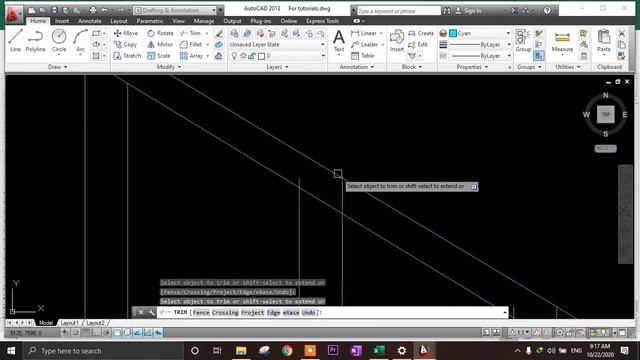Click the Paste tool
This screenshot has width=640, height=360.
pos(604,41)
